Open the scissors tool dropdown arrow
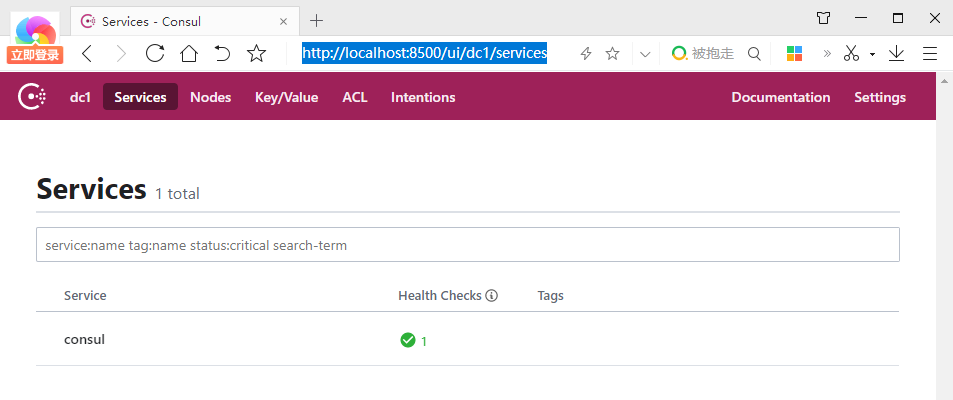 872,54
